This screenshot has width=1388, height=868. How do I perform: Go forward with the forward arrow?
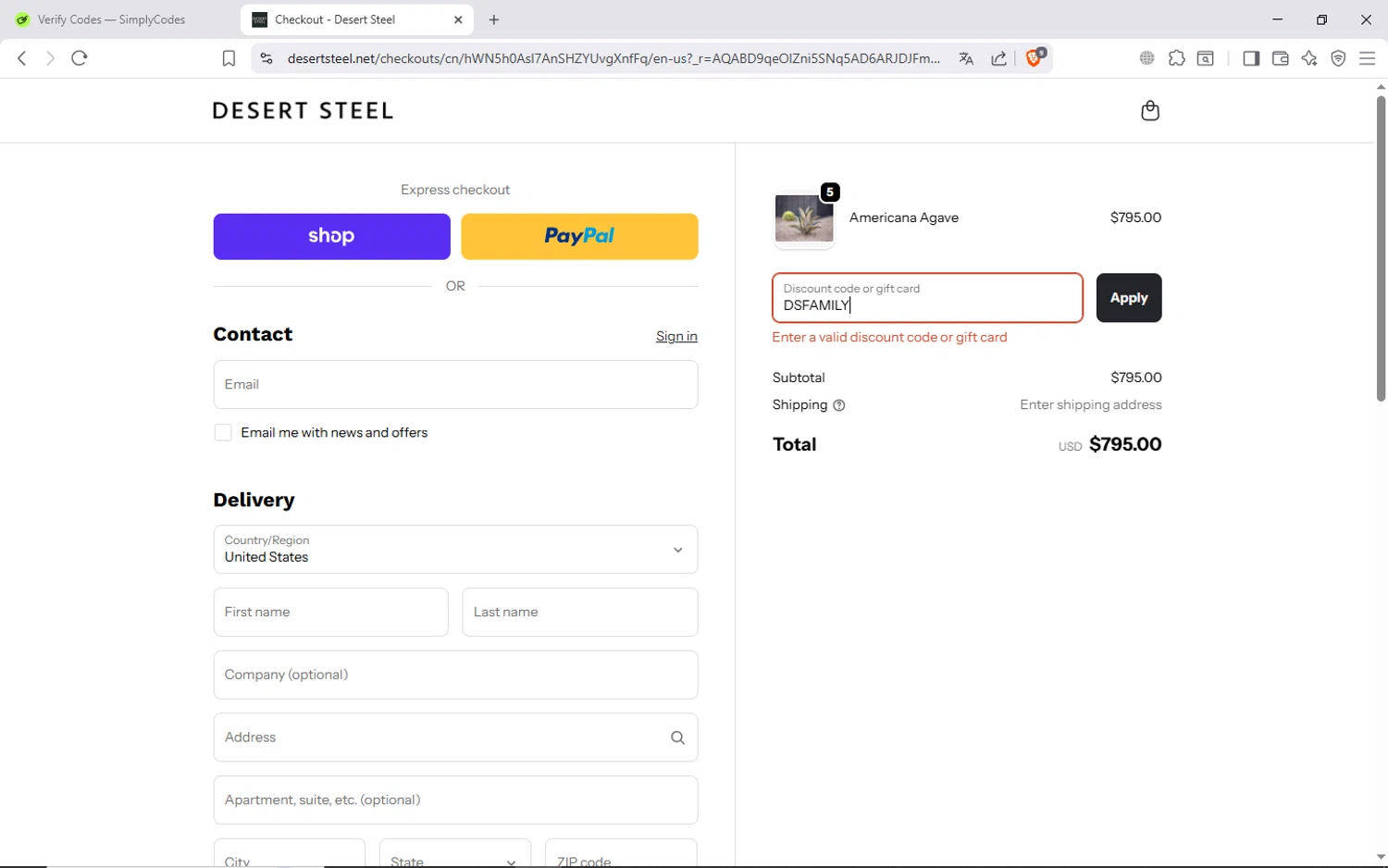pos(50,58)
